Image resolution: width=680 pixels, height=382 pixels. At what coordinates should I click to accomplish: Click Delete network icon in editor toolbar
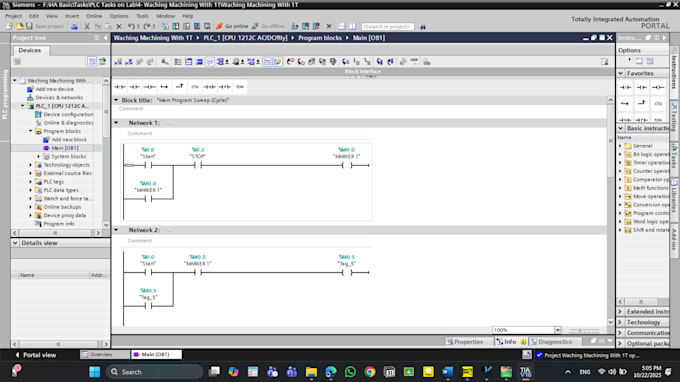pos(129,62)
